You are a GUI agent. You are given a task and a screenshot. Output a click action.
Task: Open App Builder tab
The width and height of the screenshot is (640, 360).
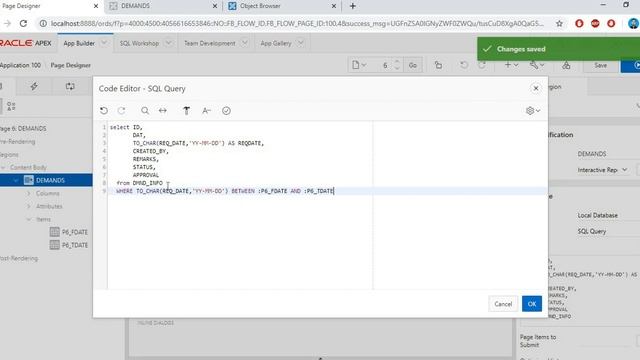[79, 43]
